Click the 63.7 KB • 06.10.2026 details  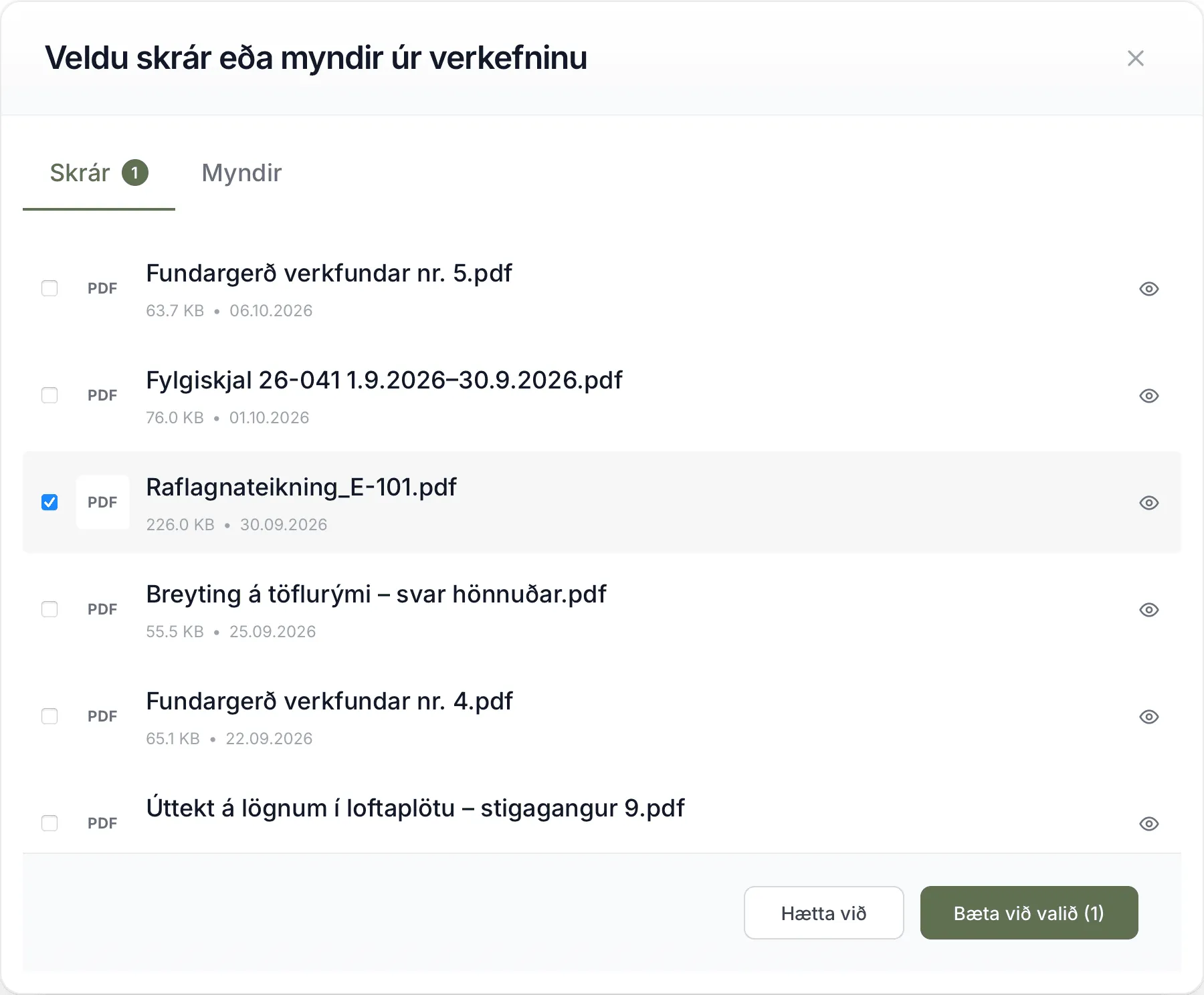229,311
